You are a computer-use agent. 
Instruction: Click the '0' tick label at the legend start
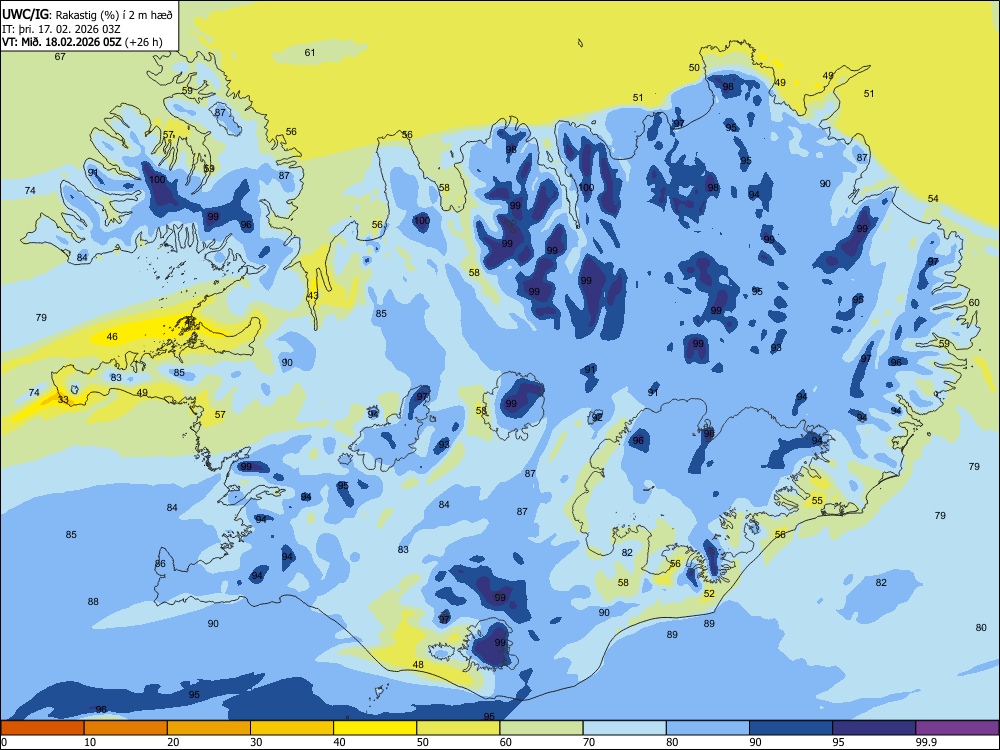pyautogui.click(x=4, y=742)
